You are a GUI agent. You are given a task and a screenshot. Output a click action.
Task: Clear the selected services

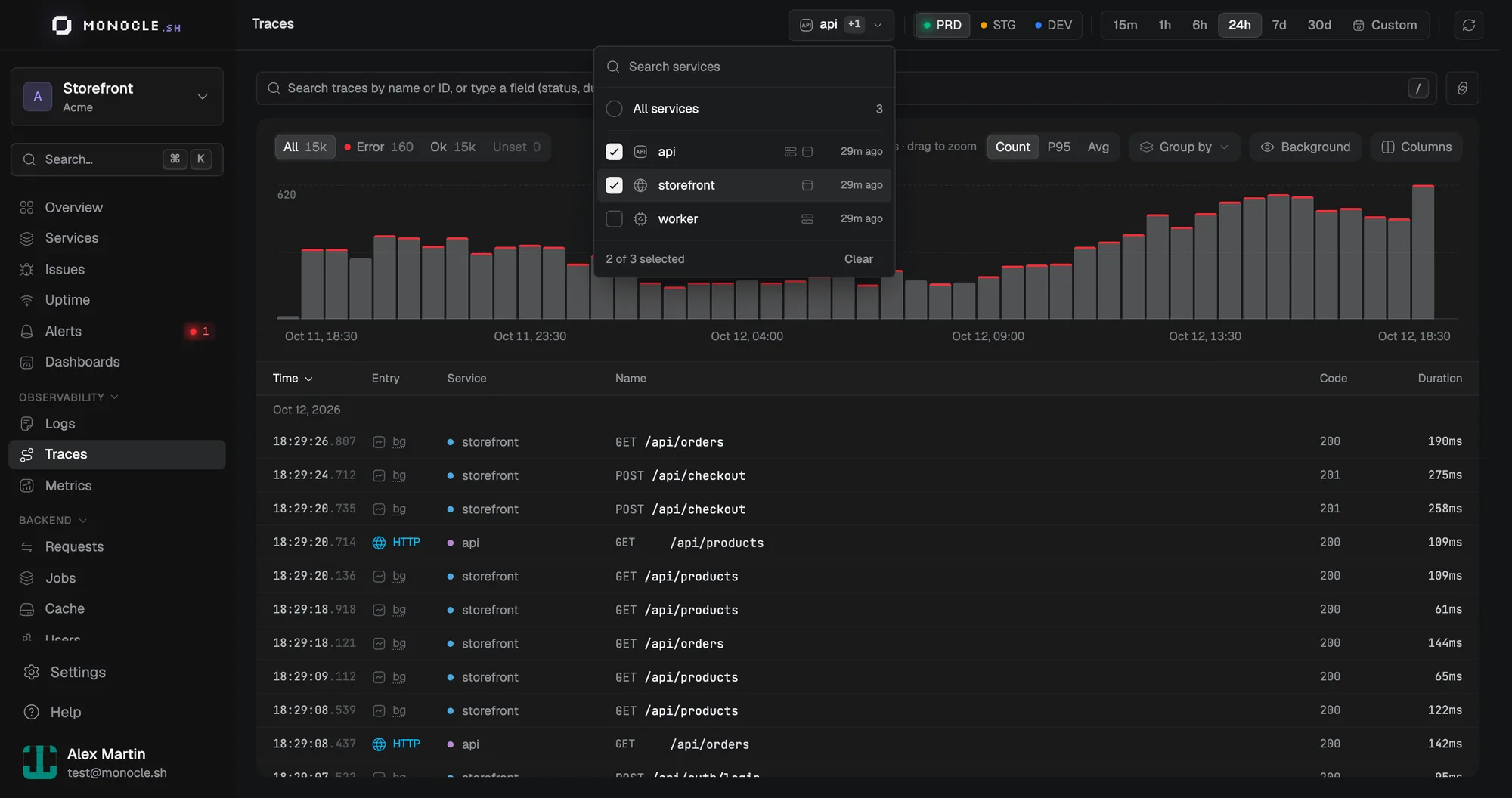tap(858, 259)
